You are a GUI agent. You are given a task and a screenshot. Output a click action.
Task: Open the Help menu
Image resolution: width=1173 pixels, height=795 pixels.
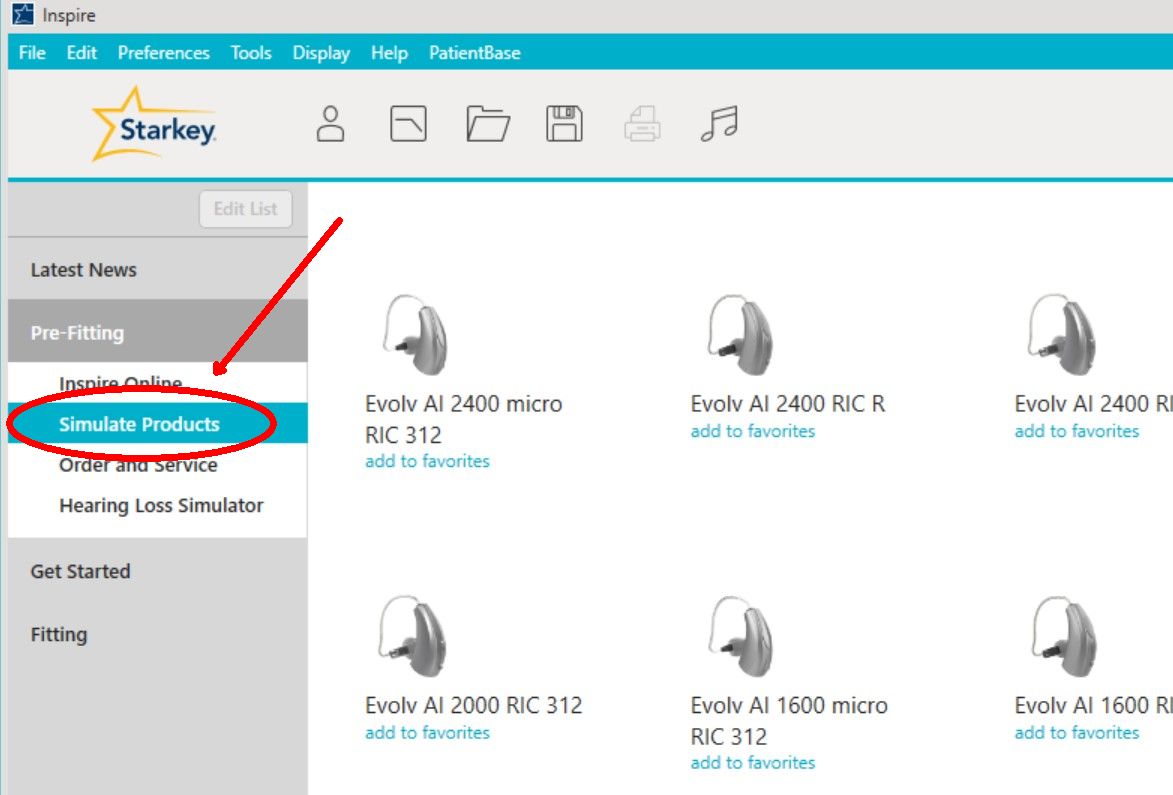[389, 53]
